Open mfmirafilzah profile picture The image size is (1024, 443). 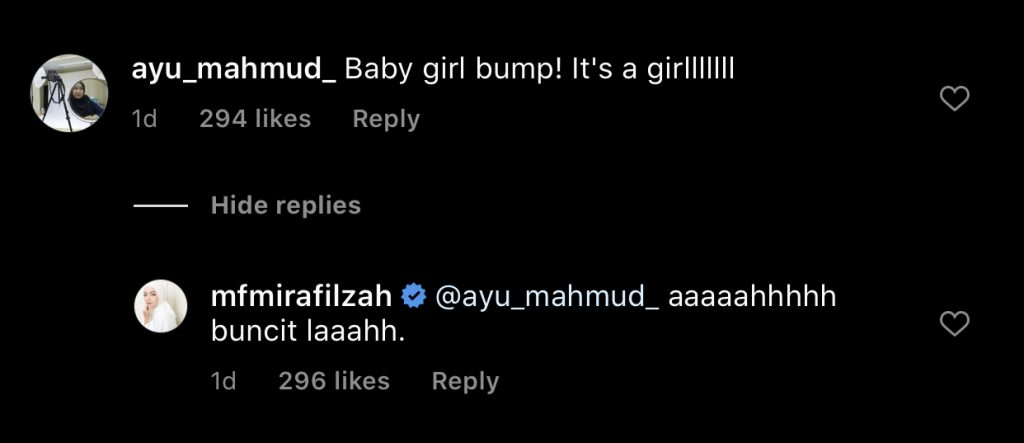pos(161,305)
